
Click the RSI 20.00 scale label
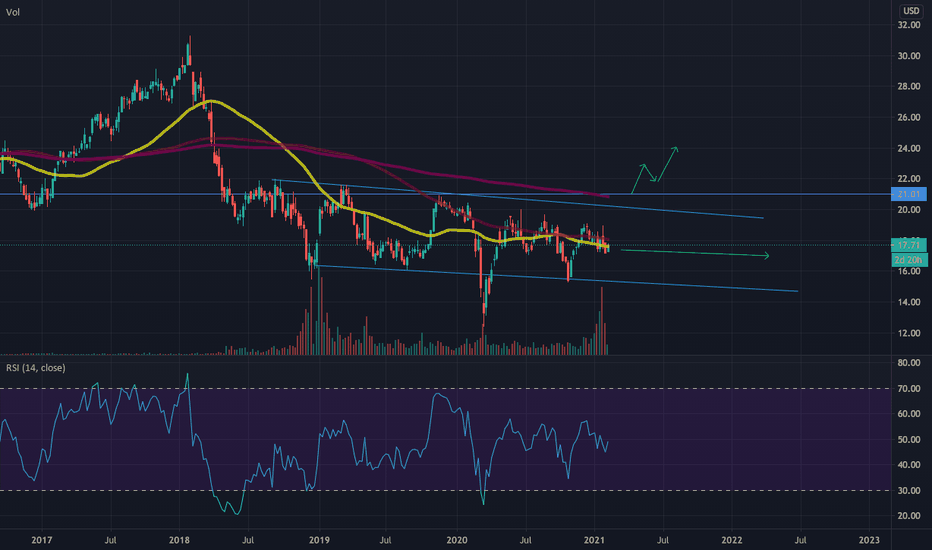point(909,516)
